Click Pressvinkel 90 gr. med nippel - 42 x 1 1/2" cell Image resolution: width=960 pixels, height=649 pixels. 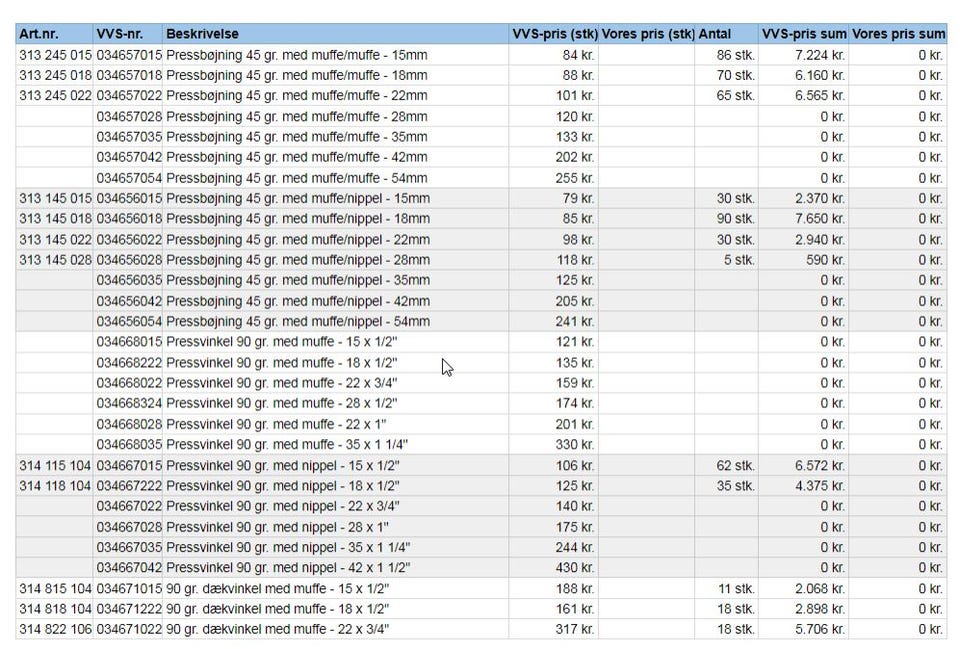pyautogui.click(x=289, y=567)
